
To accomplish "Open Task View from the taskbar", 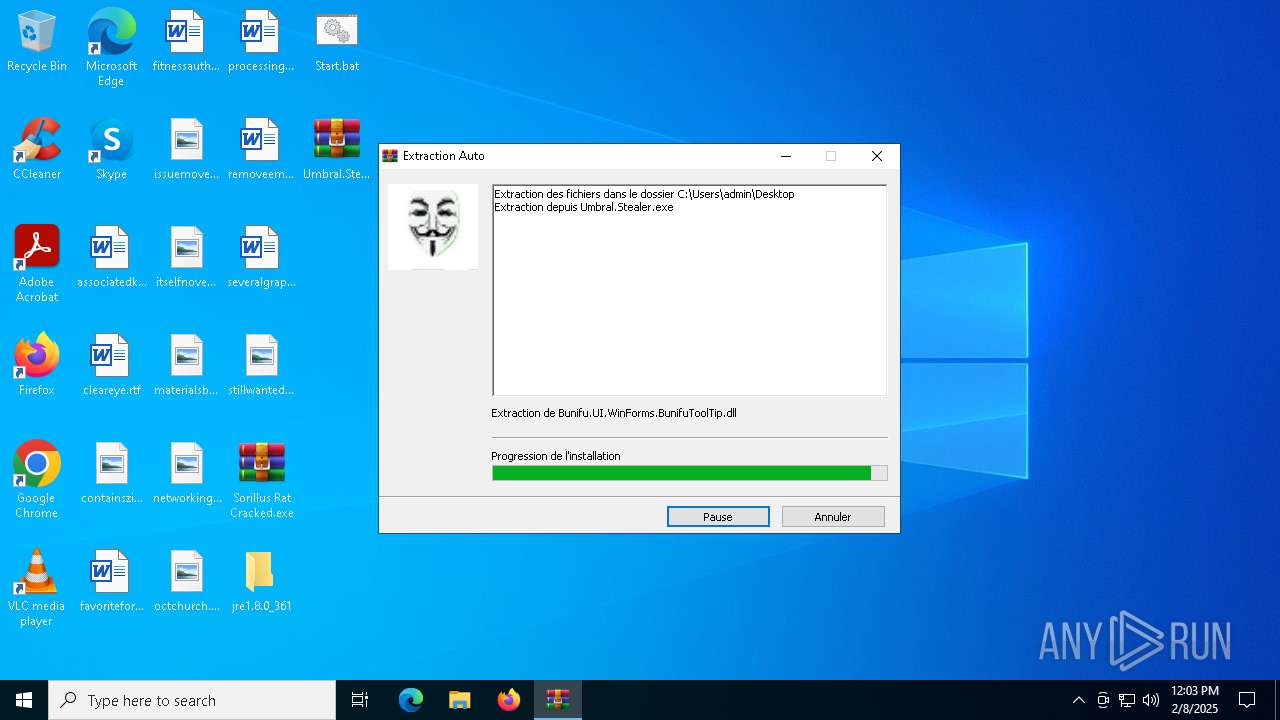I will 360,700.
